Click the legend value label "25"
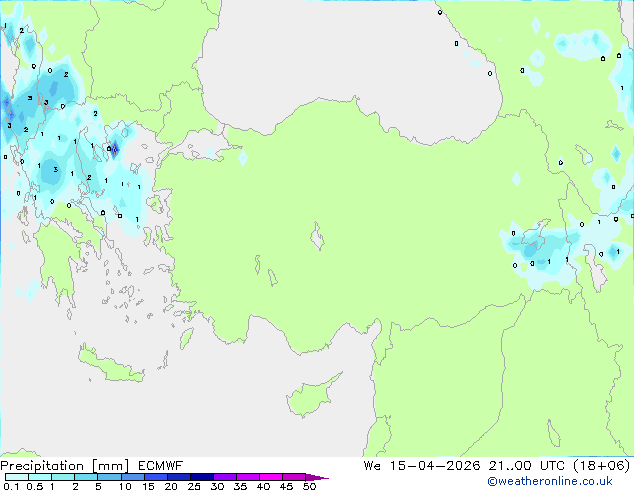 (x=194, y=486)
